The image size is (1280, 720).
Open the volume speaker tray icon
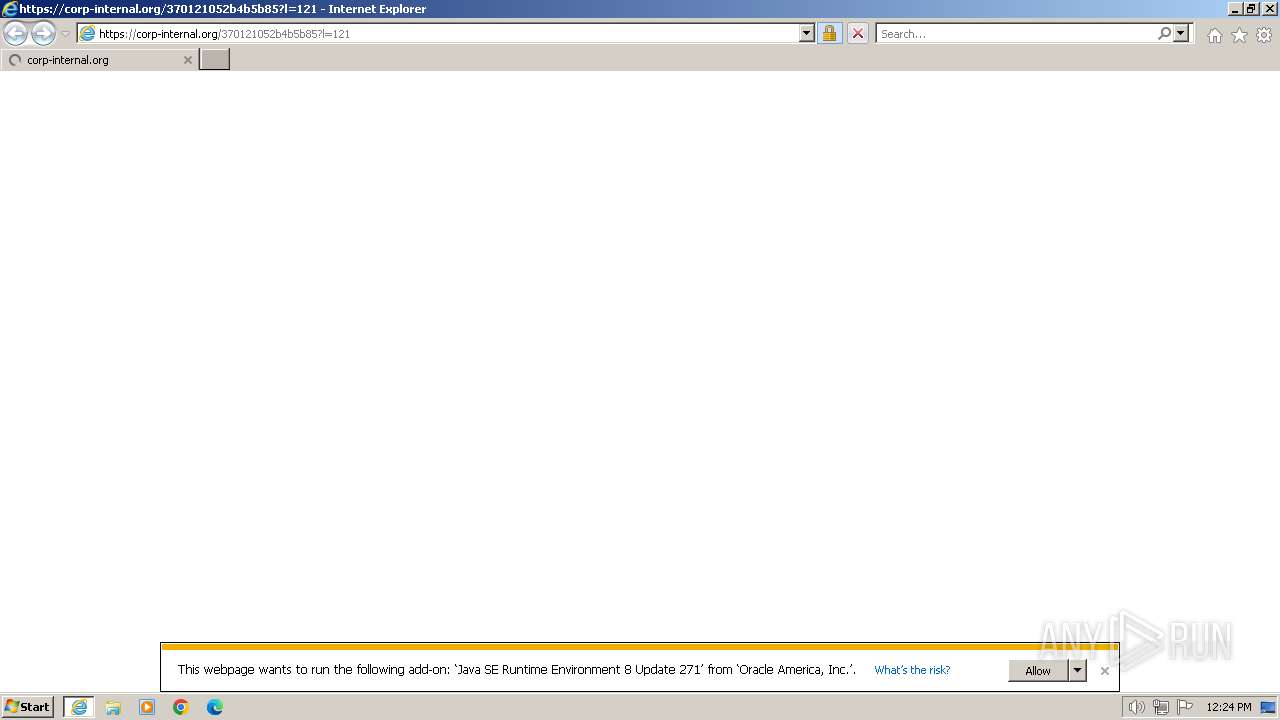[x=1136, y=707]
